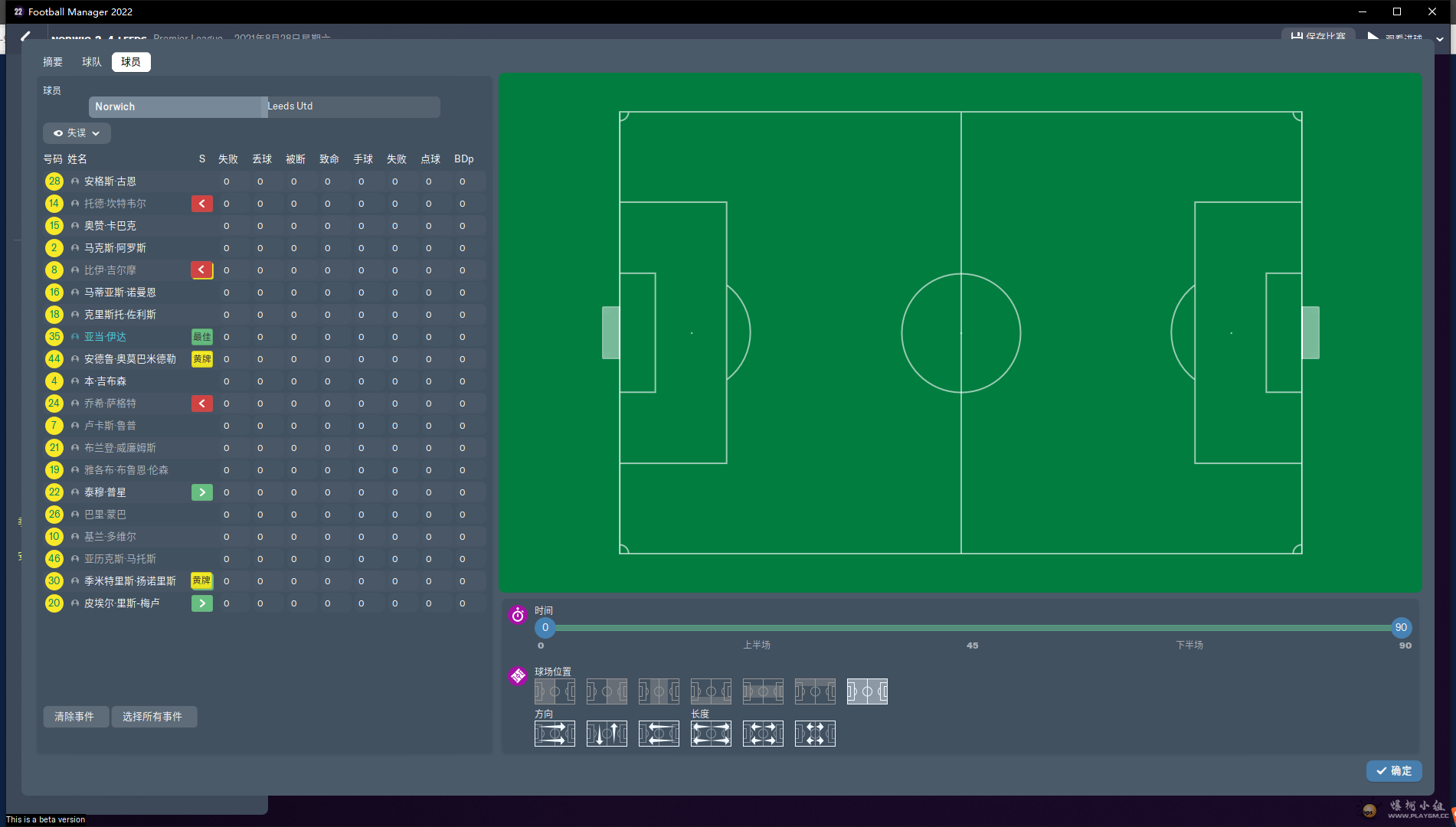Screen dimensions: 1456x827
Task: Click number 28 badge for 安格斯·古恩
Action: 54,181
